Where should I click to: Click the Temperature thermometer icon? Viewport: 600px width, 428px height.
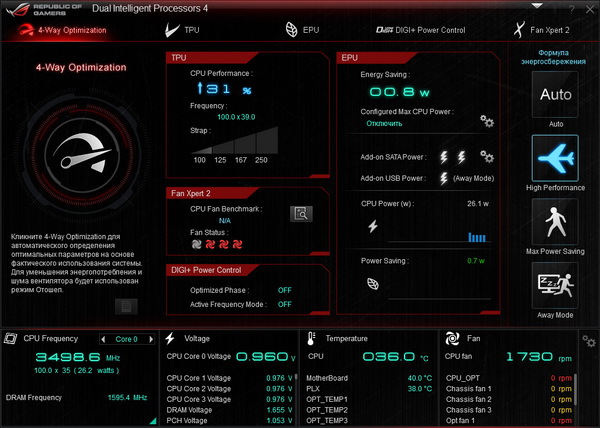point(311,338)
